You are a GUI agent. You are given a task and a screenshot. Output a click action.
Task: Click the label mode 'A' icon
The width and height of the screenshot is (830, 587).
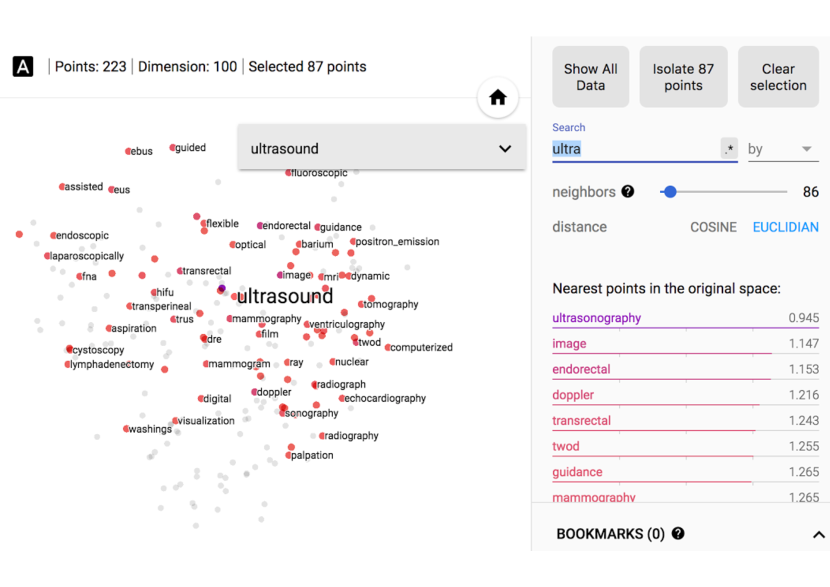click(x=23, y=67)
